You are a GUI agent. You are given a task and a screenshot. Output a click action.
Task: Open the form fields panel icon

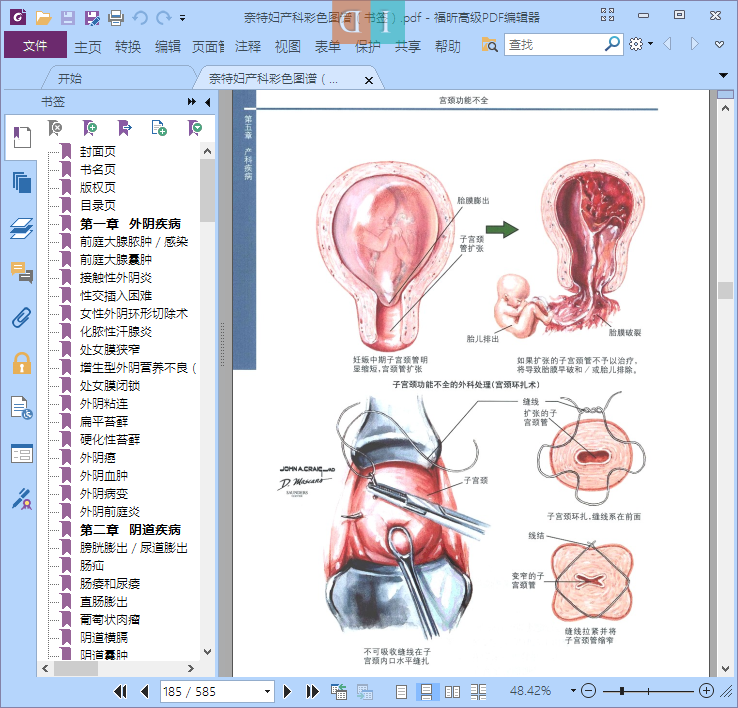click(22, 454)
